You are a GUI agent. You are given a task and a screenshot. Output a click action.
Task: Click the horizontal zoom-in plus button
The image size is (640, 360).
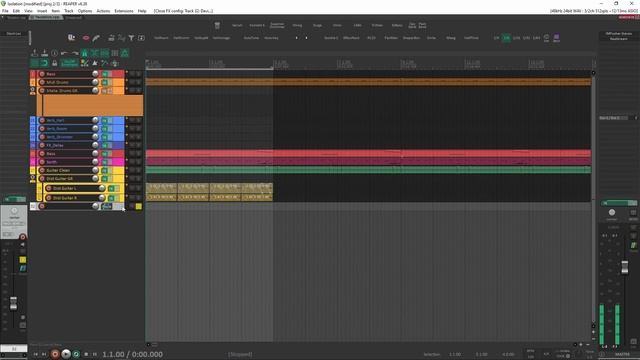[x=581, y=344]
